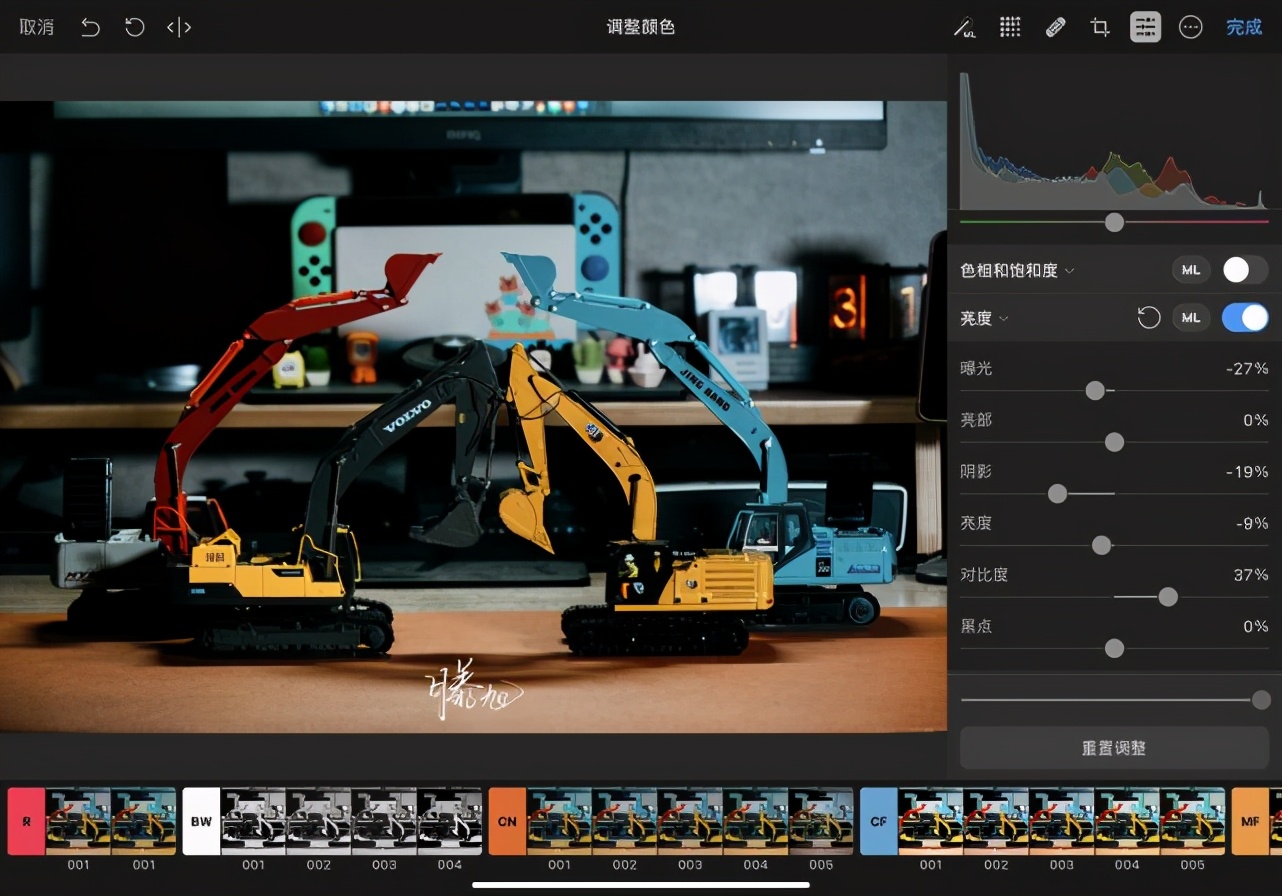Viewport: 1282px width, 896px height.
Task: Reset the 亮度 section with the circular arrow
Action: pos(1149,318)
